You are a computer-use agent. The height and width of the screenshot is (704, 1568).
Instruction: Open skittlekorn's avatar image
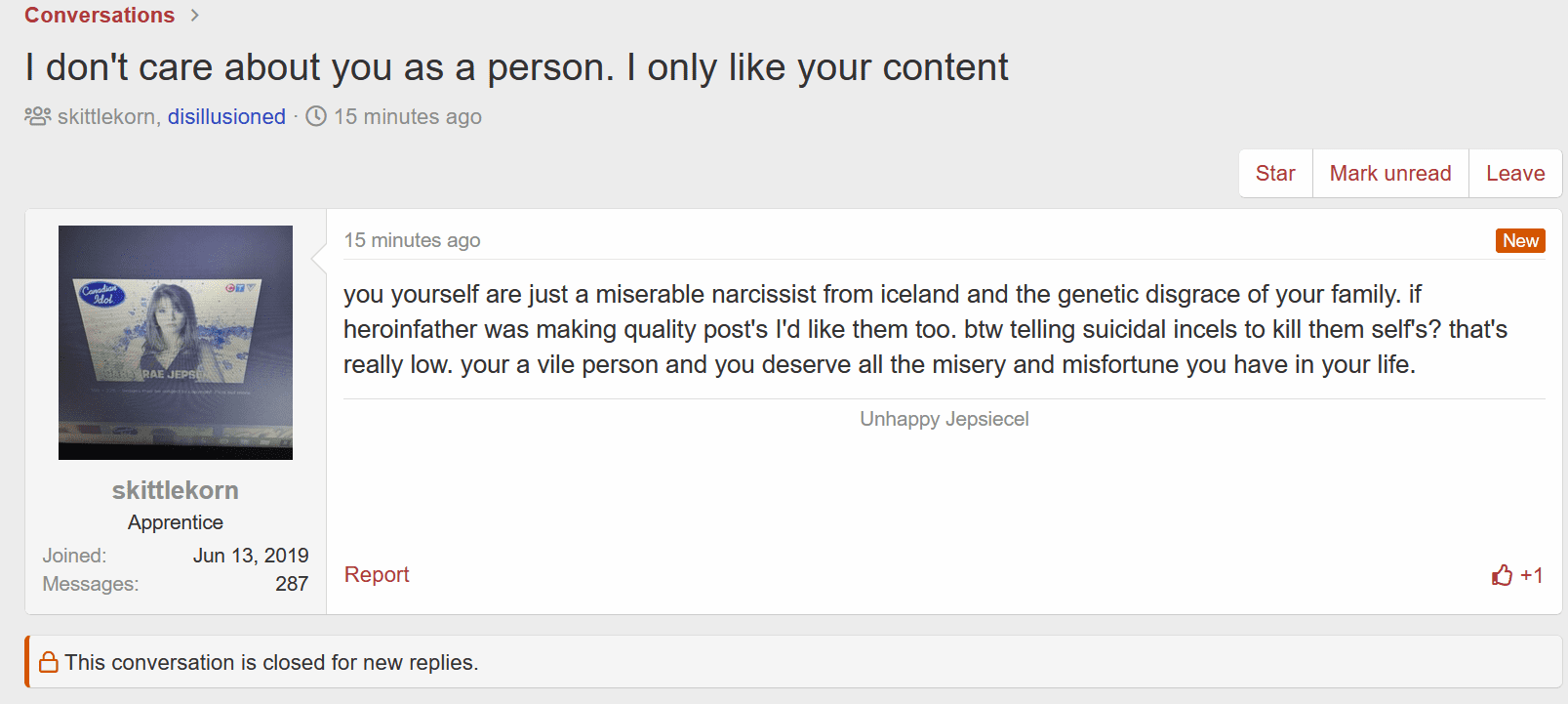tap(176, 343)
